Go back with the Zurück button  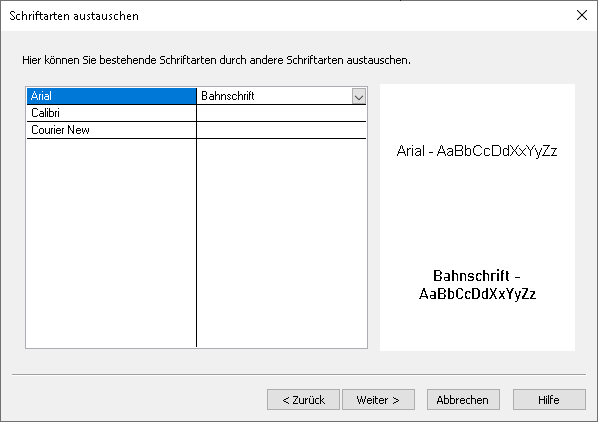point(303,400)
